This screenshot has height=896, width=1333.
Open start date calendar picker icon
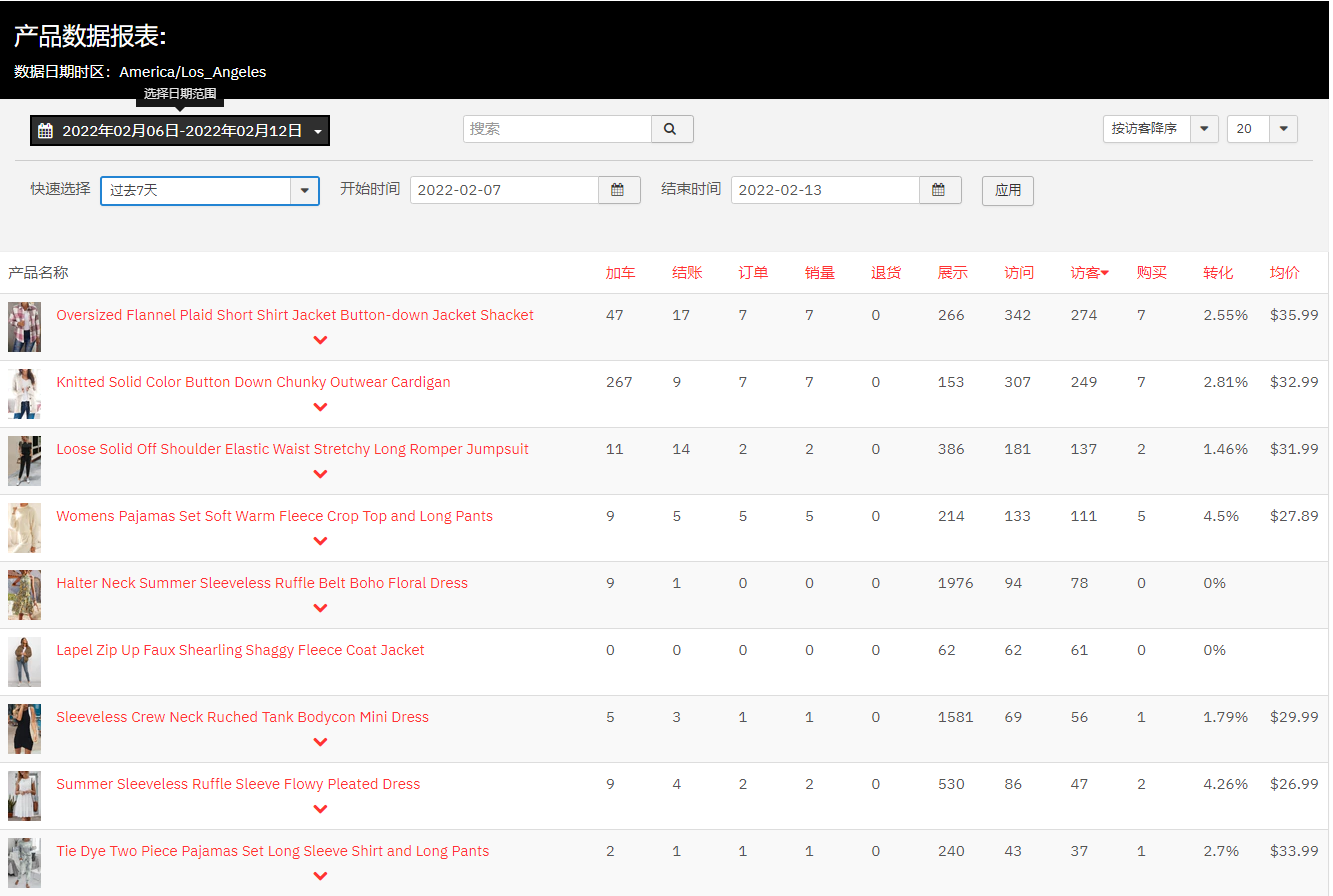point(619,190)
